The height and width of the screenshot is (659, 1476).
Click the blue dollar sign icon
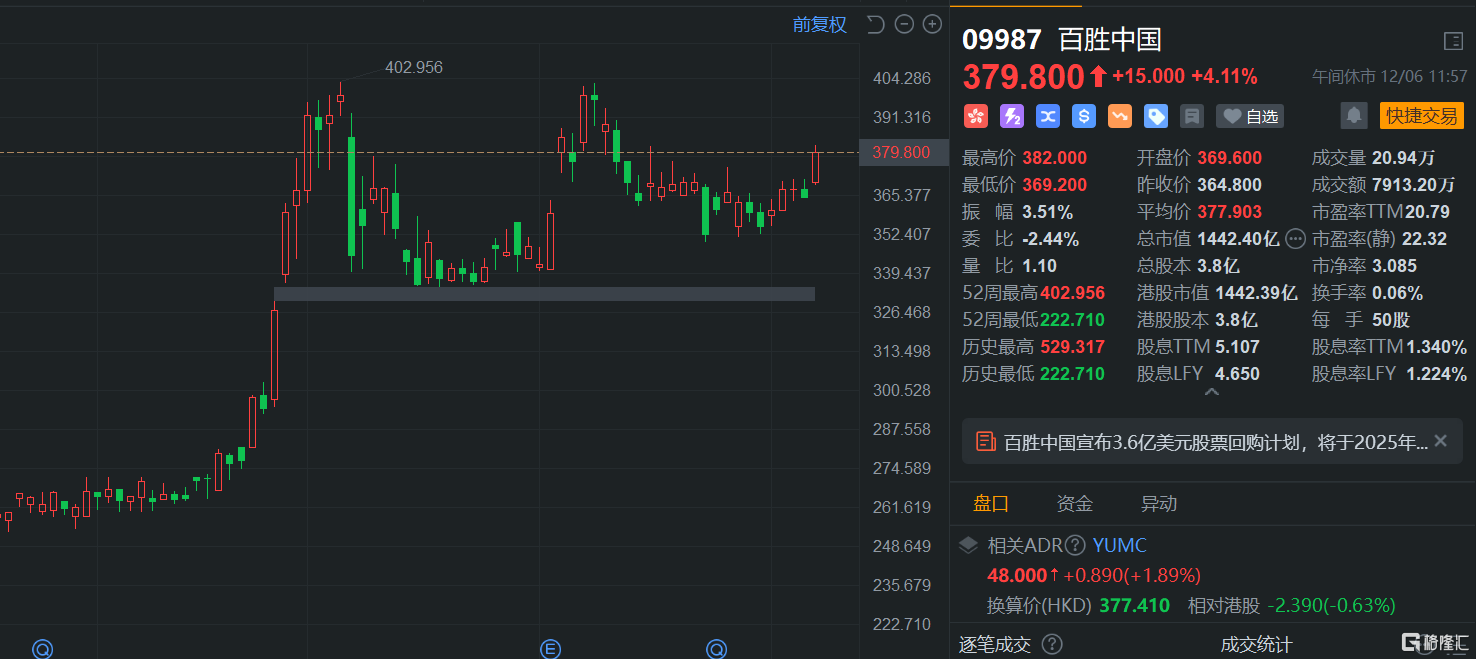pyautogui.click(x=1083, y=116)
